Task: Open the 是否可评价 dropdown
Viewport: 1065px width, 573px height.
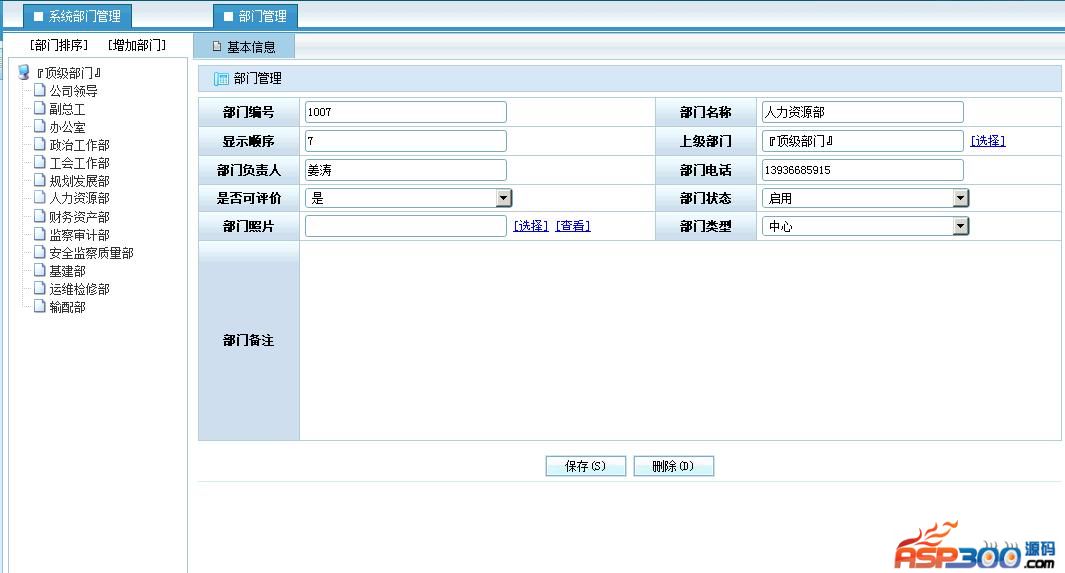Action: [x=503, y=198]
